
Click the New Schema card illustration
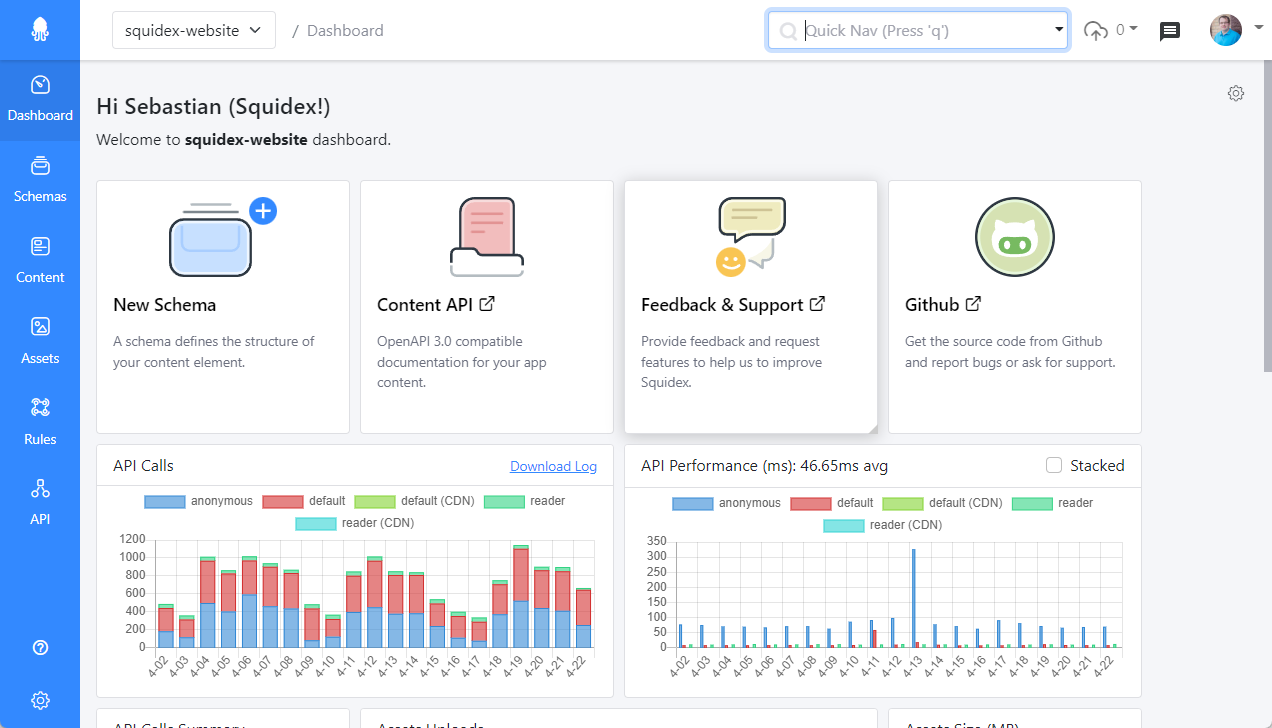pyautogui.click(x=222, y=237)
